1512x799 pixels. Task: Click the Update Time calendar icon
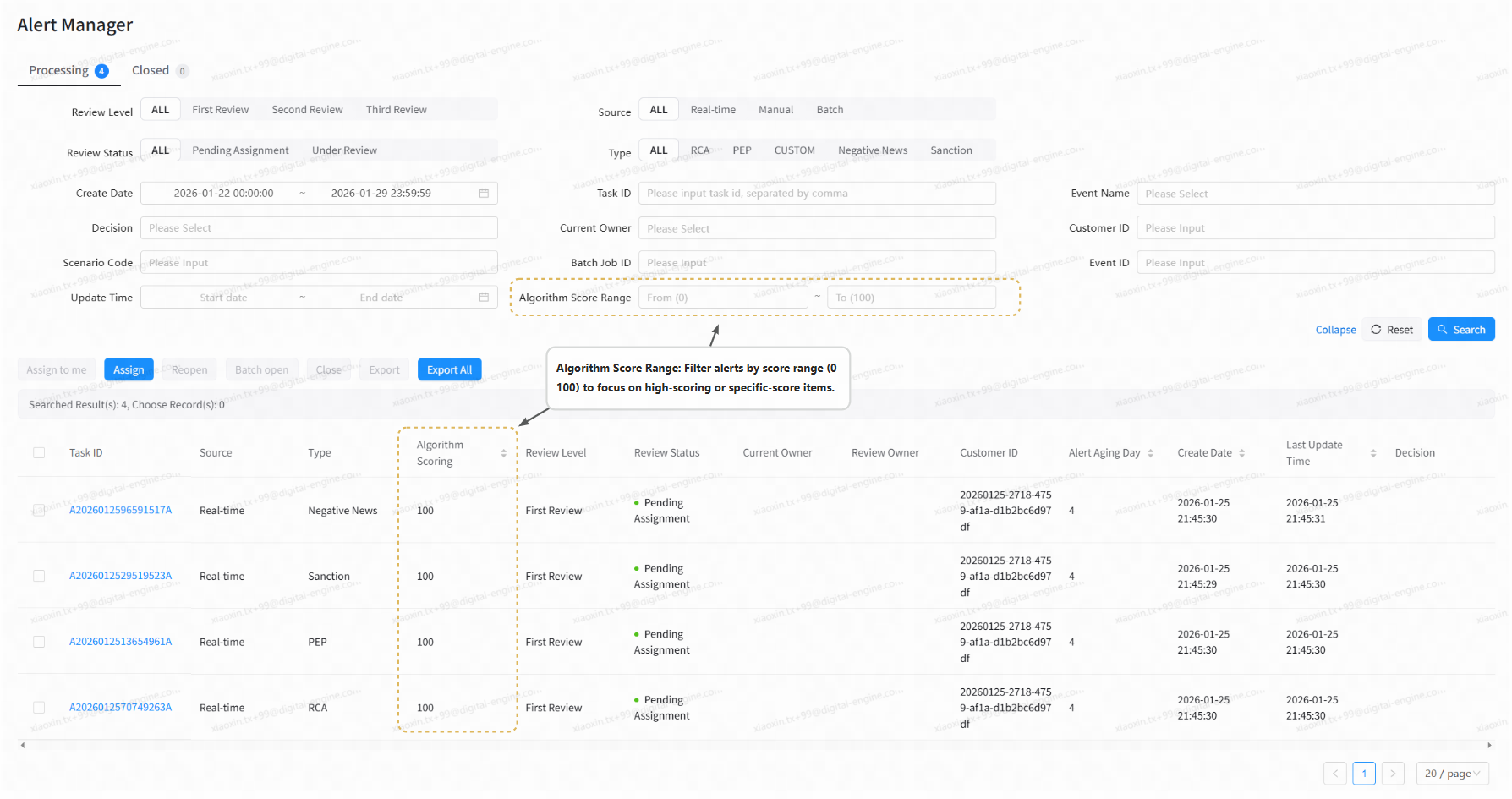(484, 298)
